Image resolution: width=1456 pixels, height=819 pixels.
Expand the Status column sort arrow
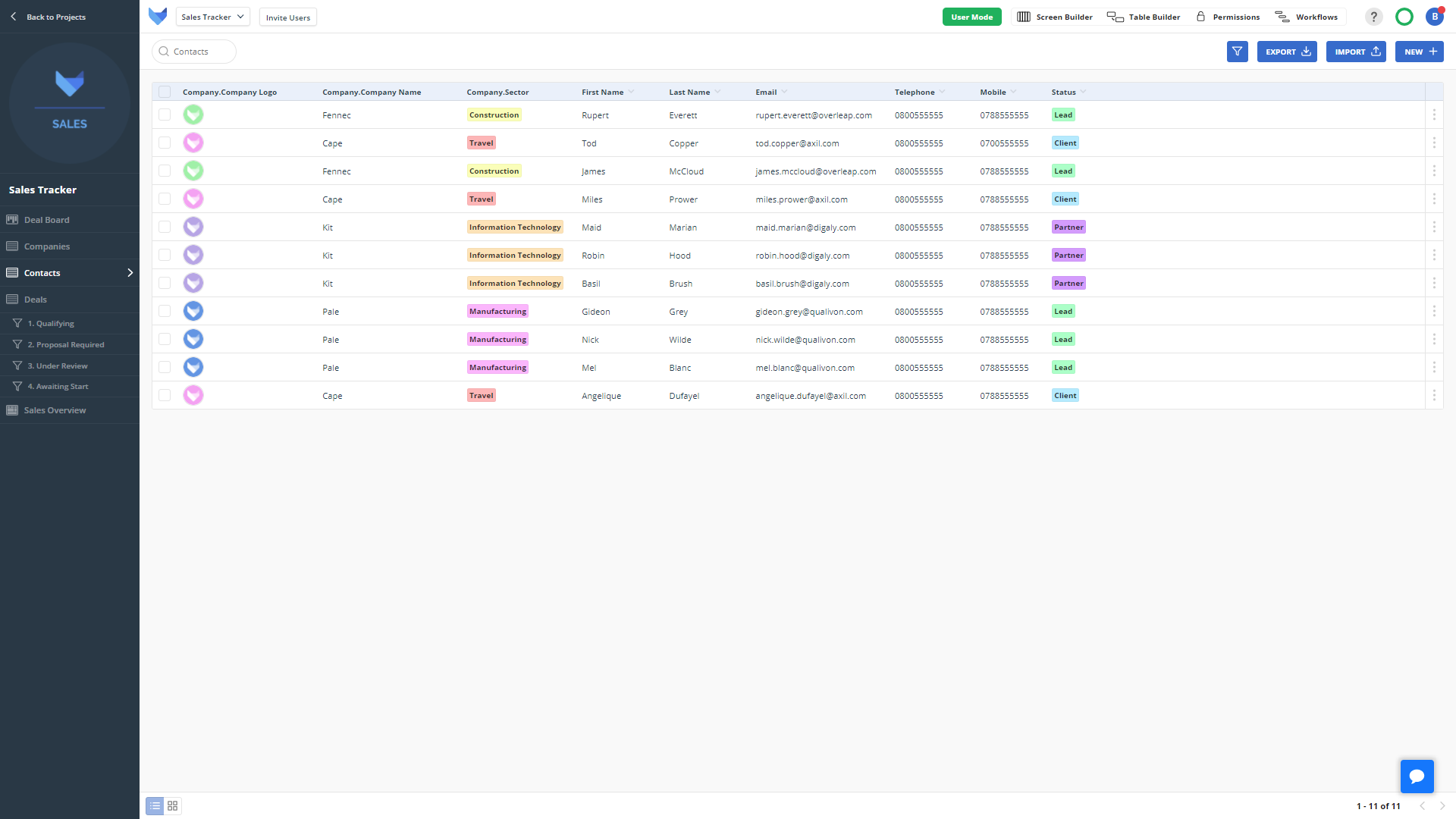(x=1083, y=92)
